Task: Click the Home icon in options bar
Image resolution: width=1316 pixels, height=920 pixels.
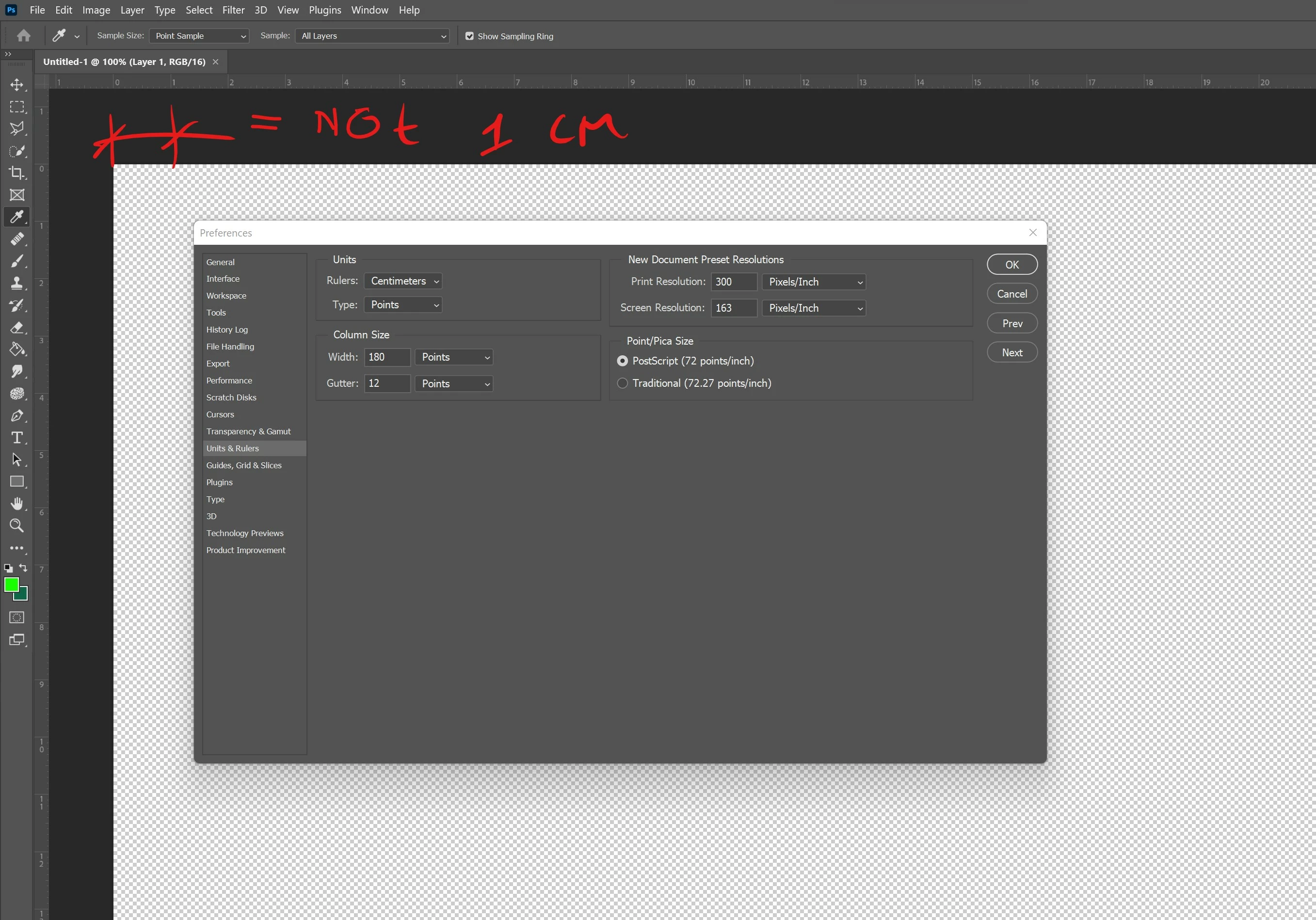Action: click(23, 35)
